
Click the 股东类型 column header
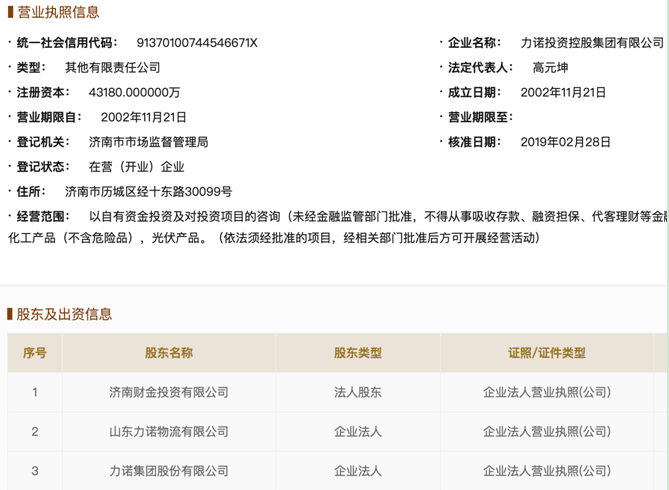point(358,353)
